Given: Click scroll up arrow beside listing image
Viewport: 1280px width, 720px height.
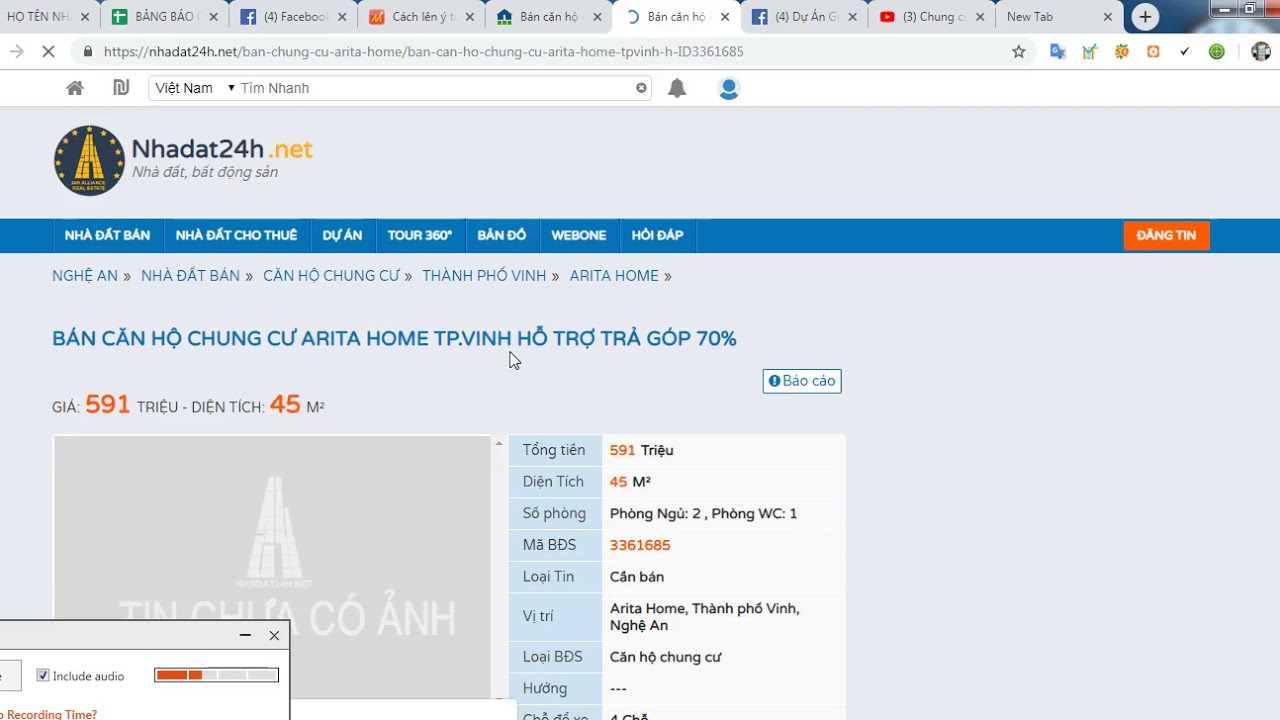Looking at the screenshot, I should (499, 443).
